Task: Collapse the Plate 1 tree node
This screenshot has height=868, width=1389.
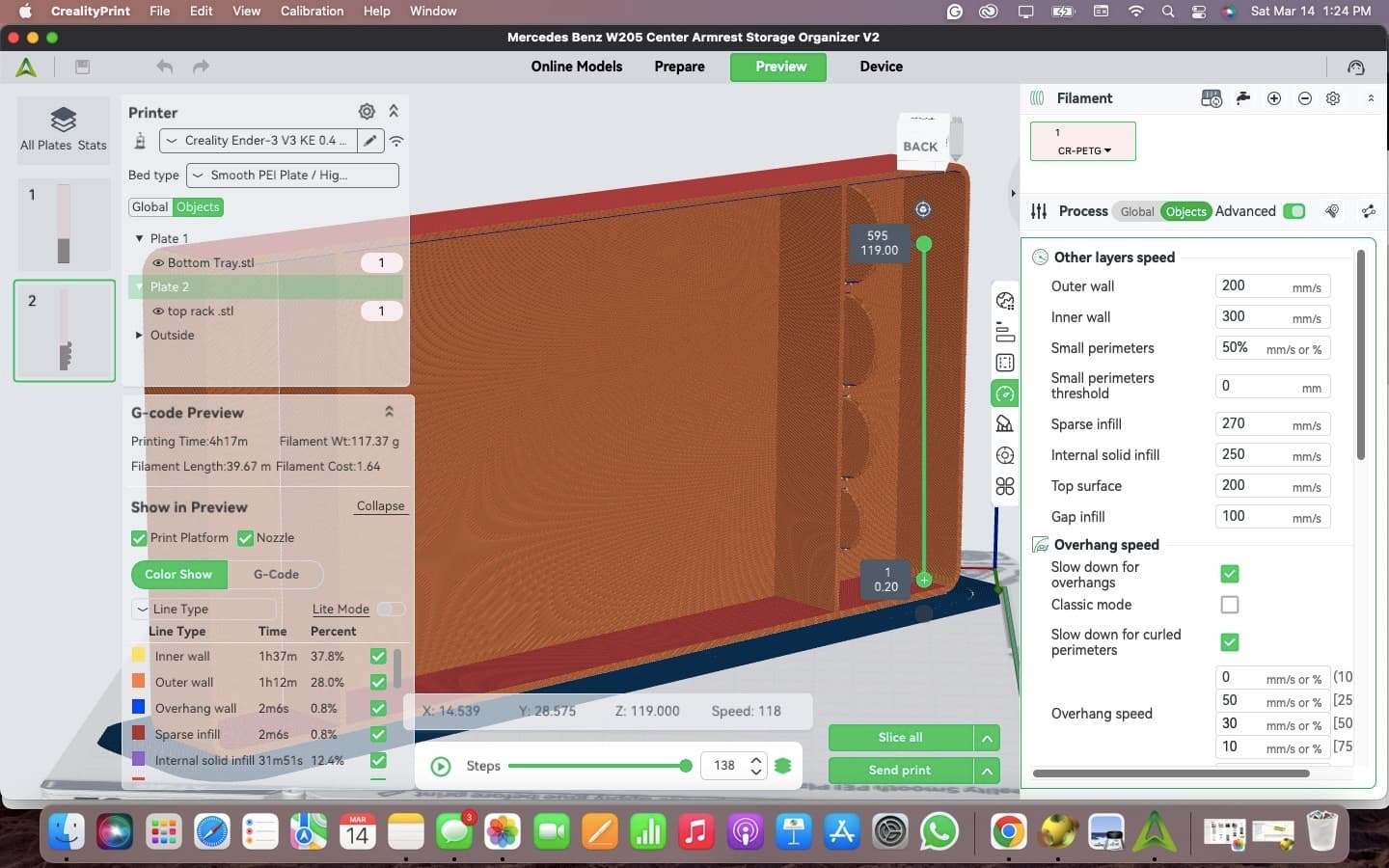Action: point(139,238)
